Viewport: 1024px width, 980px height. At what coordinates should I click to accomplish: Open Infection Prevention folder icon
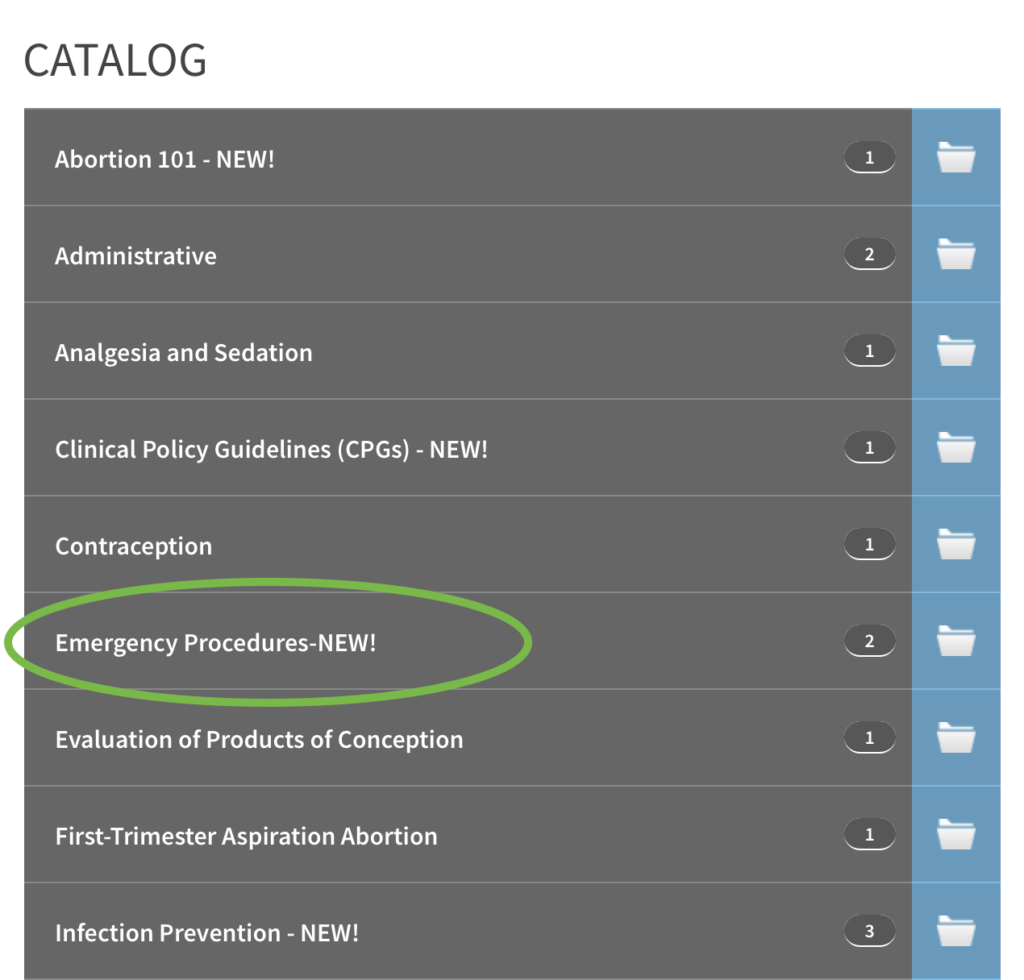[x=955, y=930]
